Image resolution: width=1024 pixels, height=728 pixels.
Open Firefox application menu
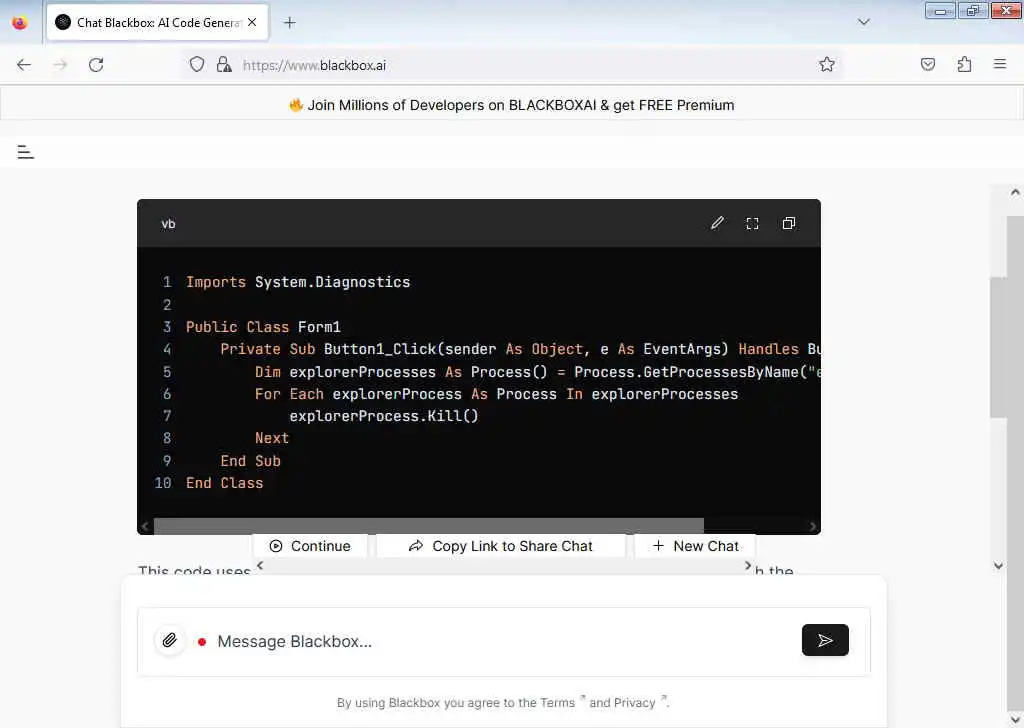coord(1000,65)
